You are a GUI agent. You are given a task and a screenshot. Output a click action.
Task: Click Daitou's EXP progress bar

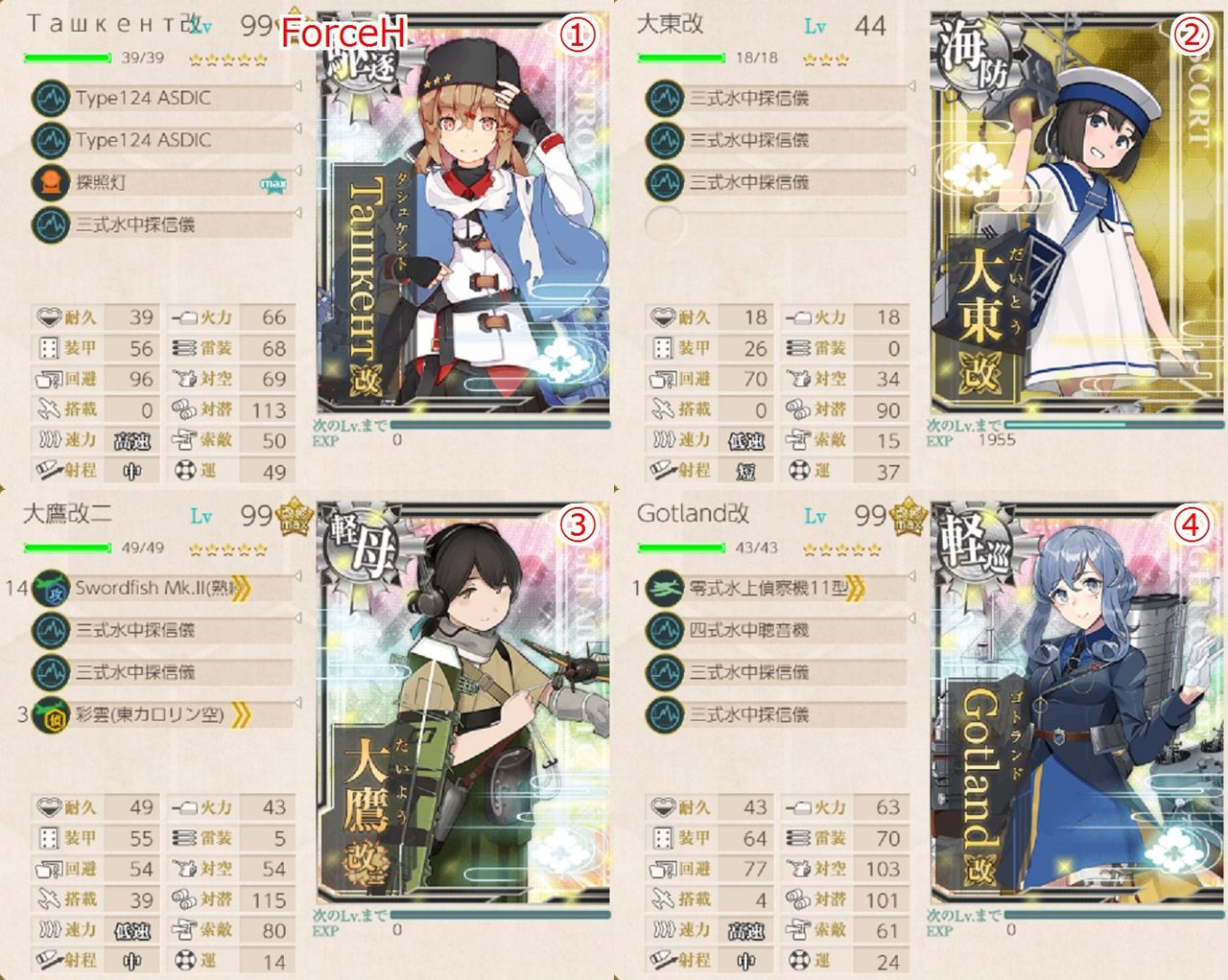point(1114,423)
